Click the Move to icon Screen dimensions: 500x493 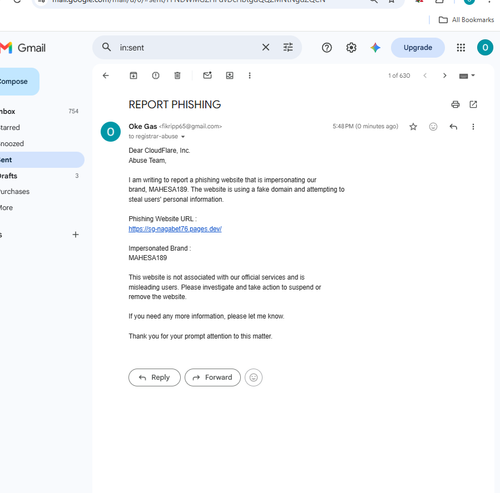(x=230, y=76)
